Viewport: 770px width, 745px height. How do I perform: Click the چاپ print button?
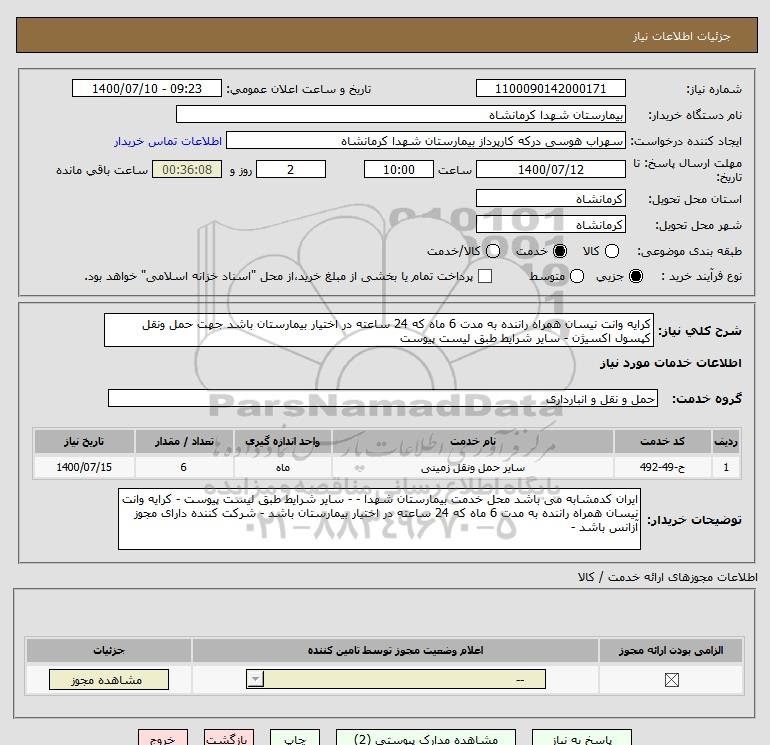[295, 738]
